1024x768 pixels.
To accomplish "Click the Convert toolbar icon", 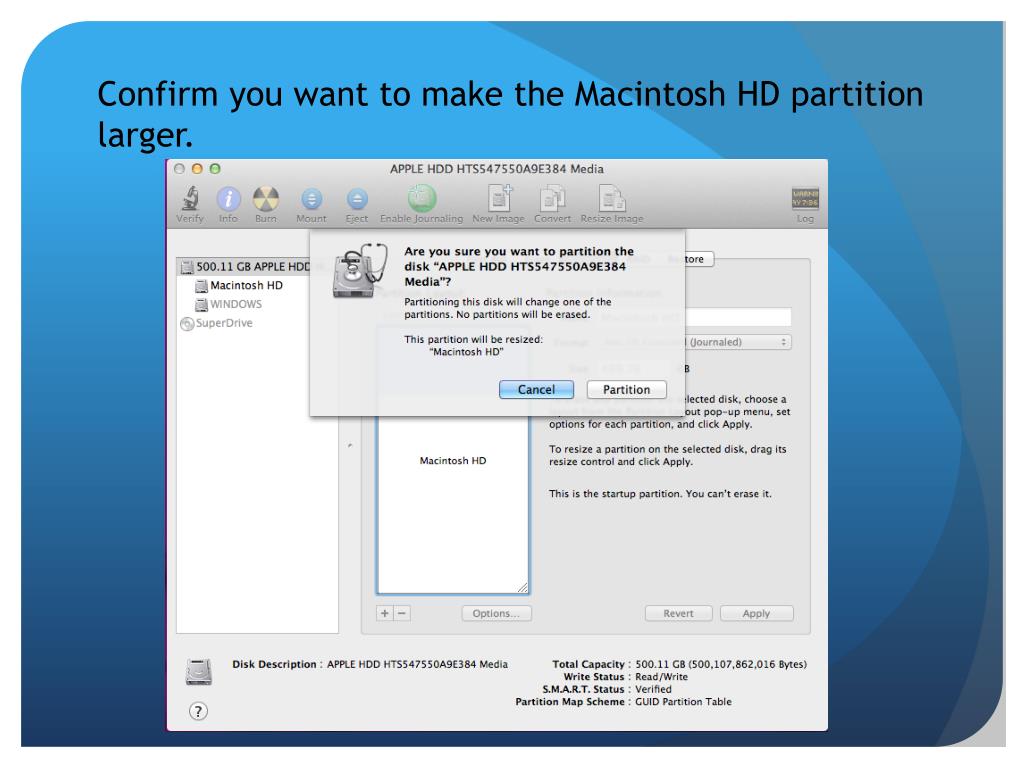I will [552, 198].
